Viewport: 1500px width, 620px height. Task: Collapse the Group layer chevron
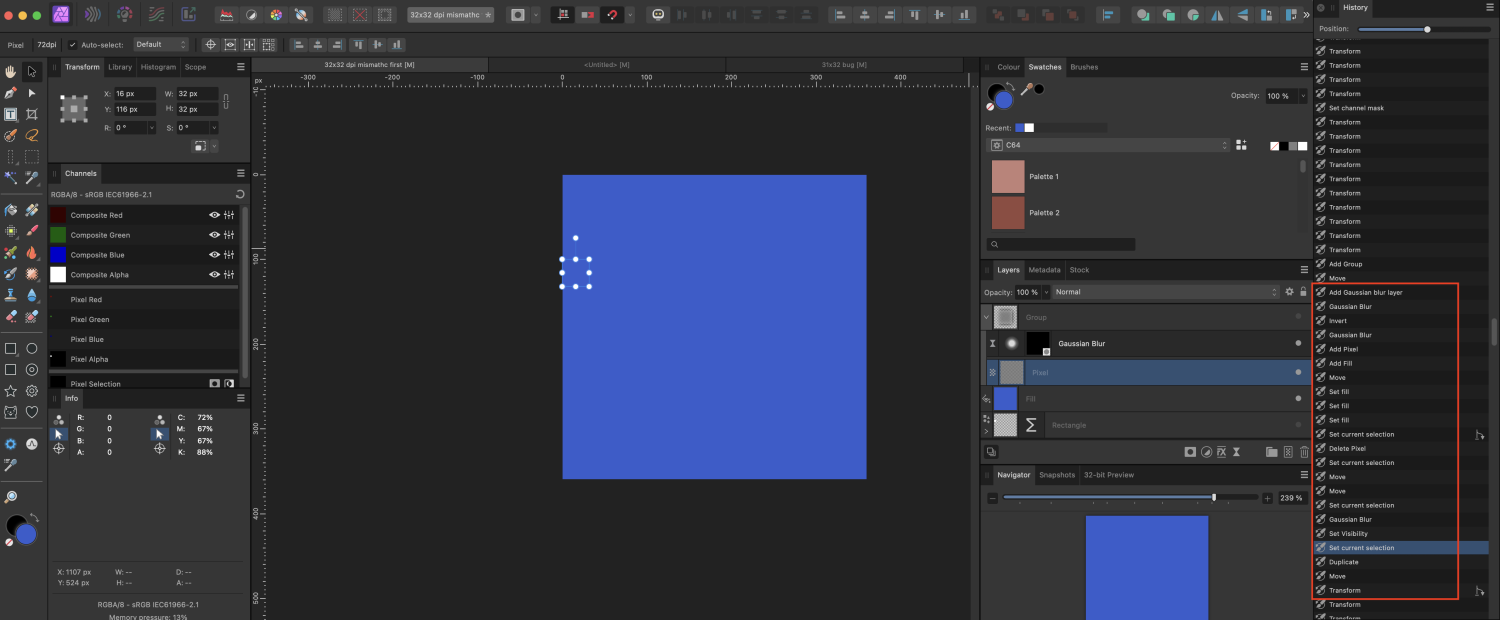(987, 317)
